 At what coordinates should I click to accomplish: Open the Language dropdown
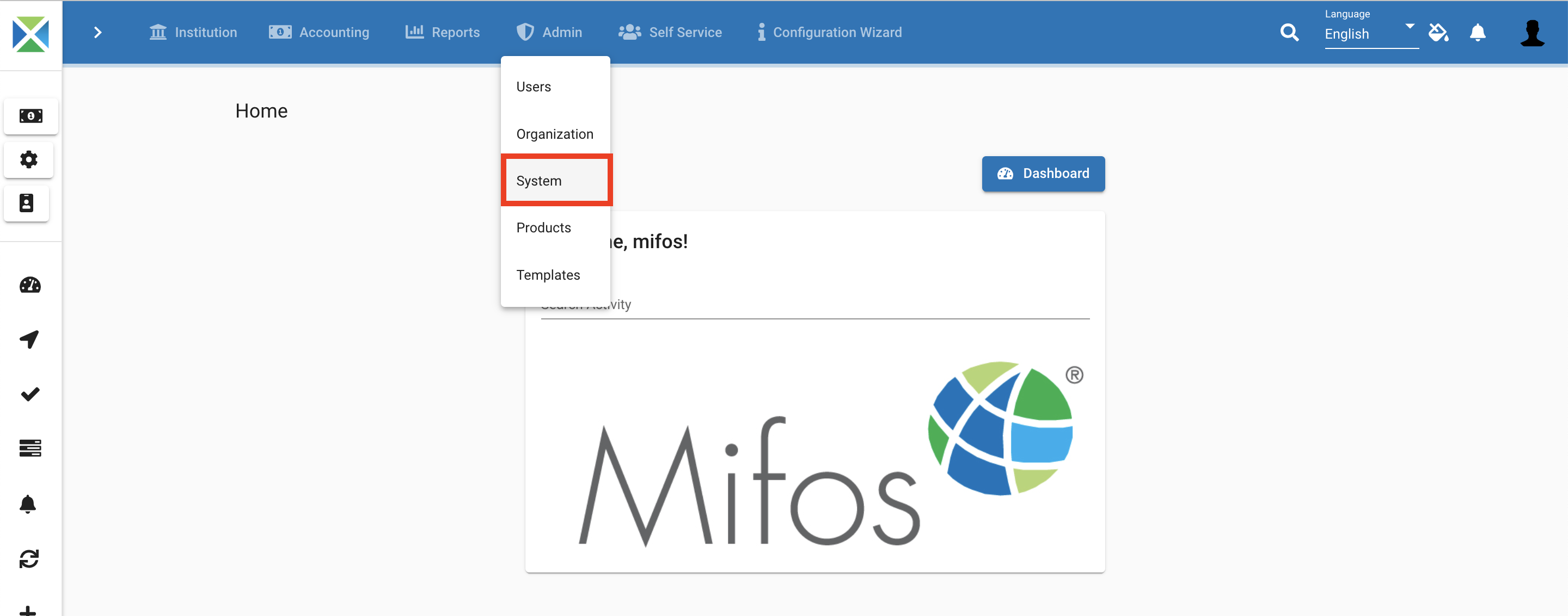click(x=1371, y=33)
